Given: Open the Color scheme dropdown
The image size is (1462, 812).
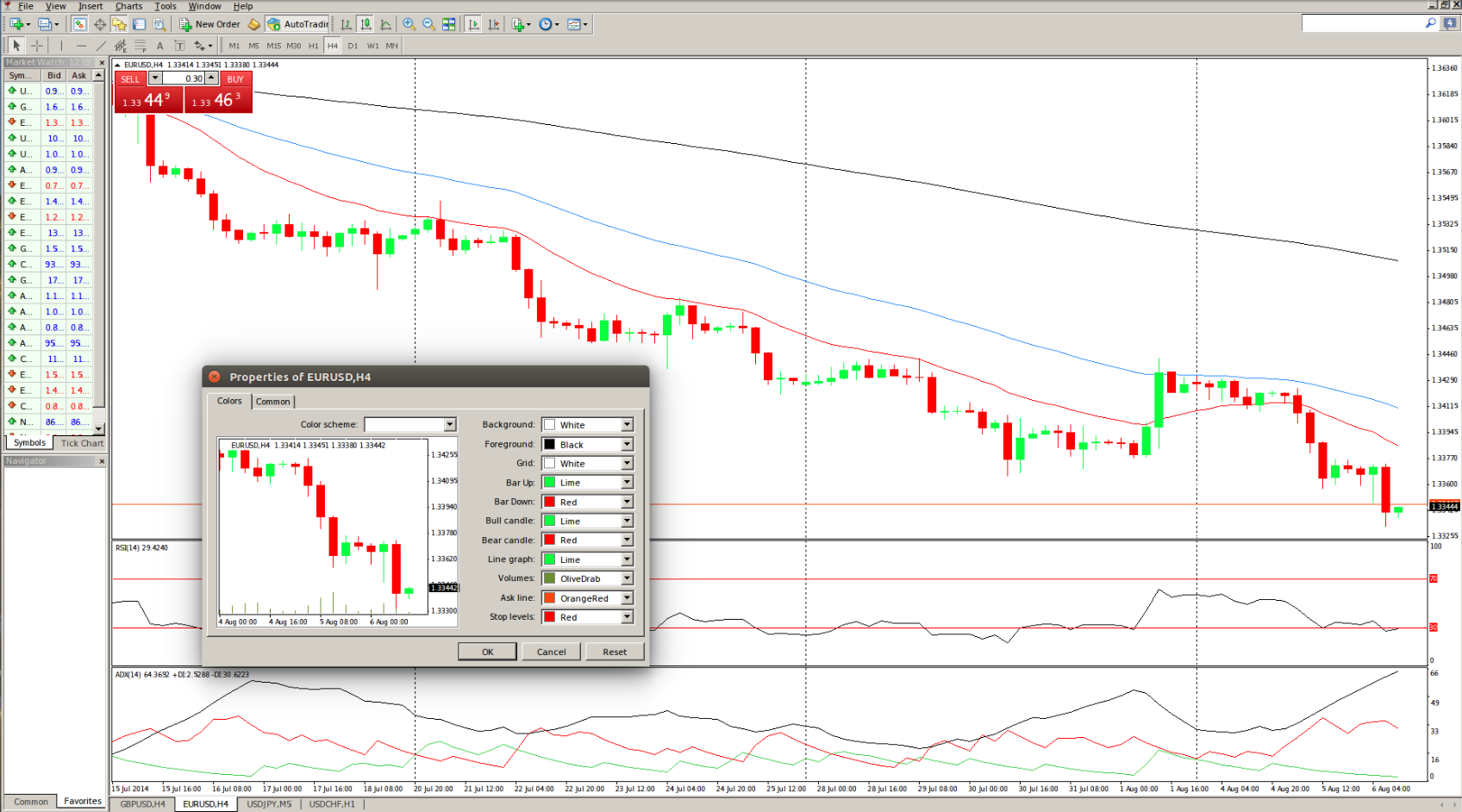Looking at the screenshot, I should (x=449, y=424).
